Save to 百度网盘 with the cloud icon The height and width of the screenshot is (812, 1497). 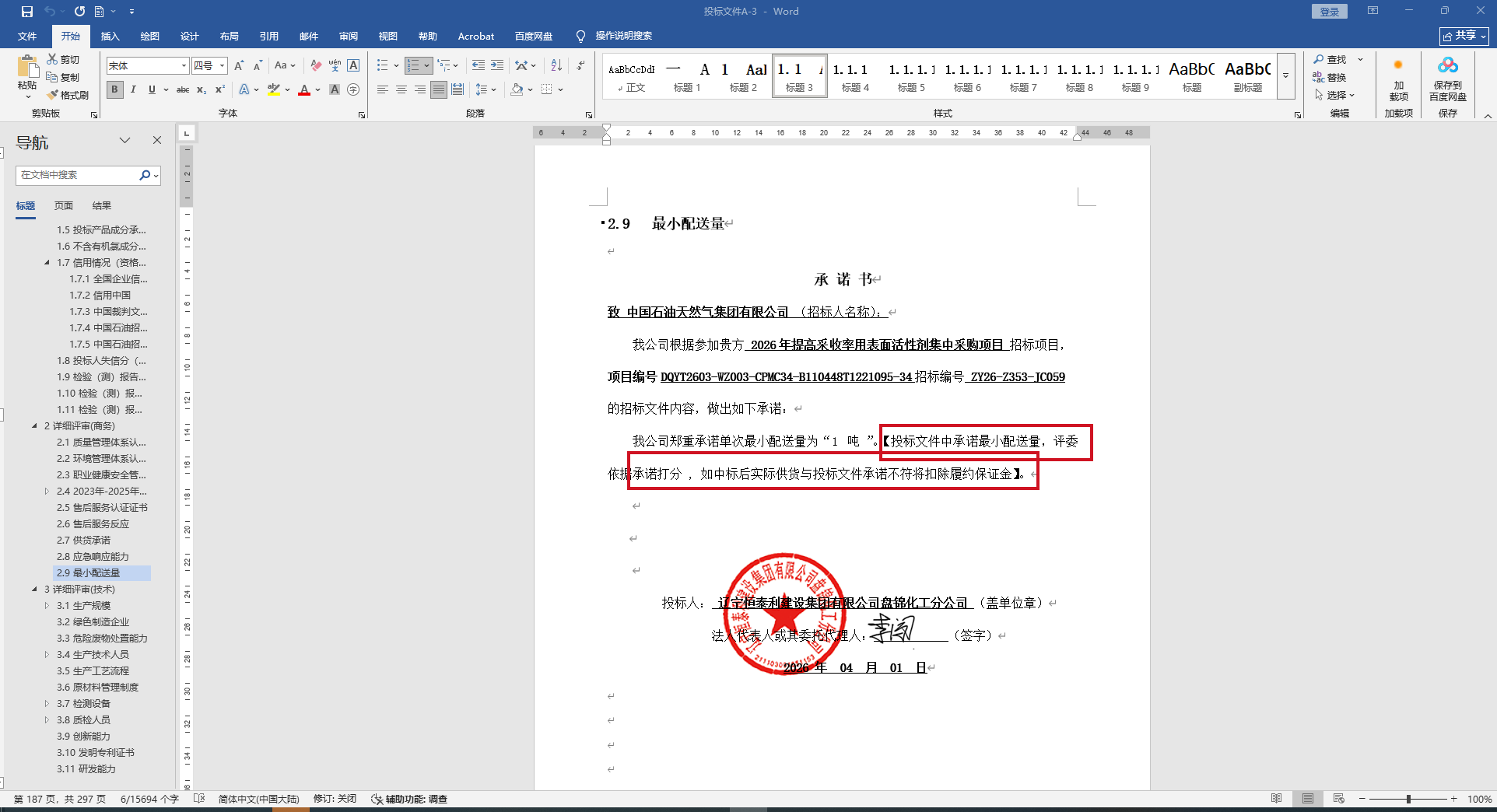pos(1447,79)
